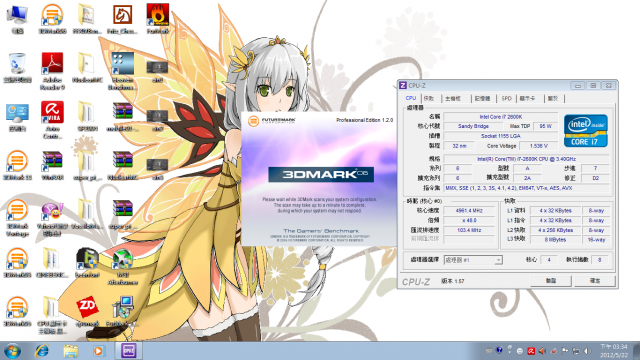
Task: Open the Recycle Bin on the desktop
Action: (x=17, y=67)
